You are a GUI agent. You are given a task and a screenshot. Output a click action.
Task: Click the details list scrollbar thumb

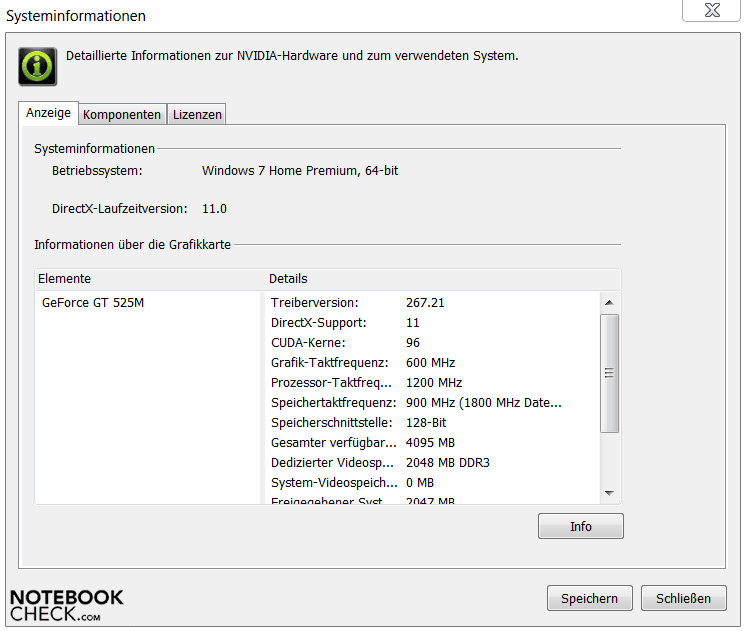point(610,373)
